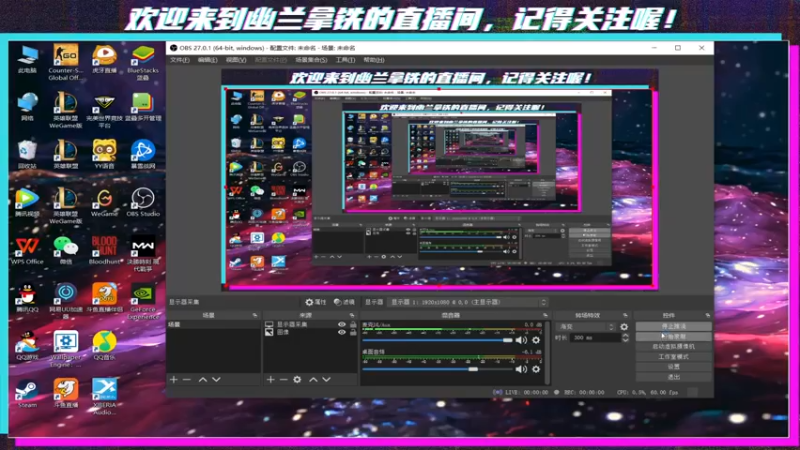Pop out the 控件 dock panel

[x=708, y=315]
